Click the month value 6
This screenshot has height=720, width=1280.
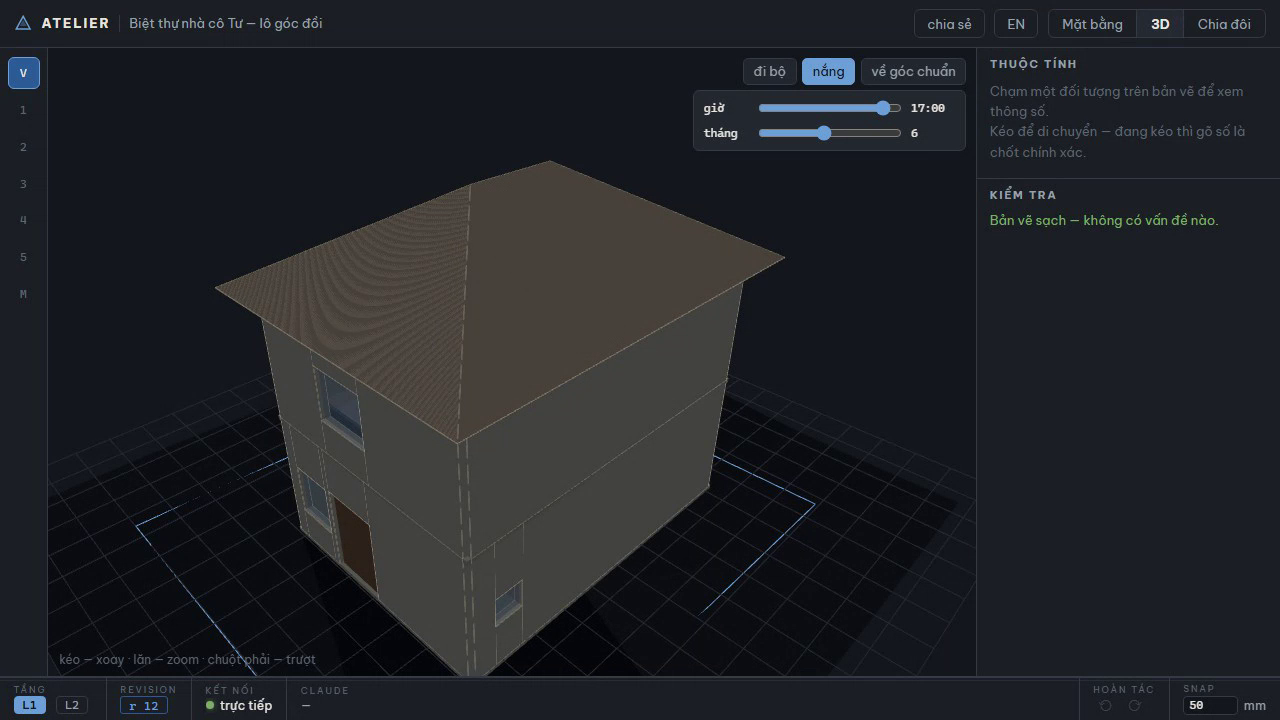pyautogui.click(x=915, y=133)
